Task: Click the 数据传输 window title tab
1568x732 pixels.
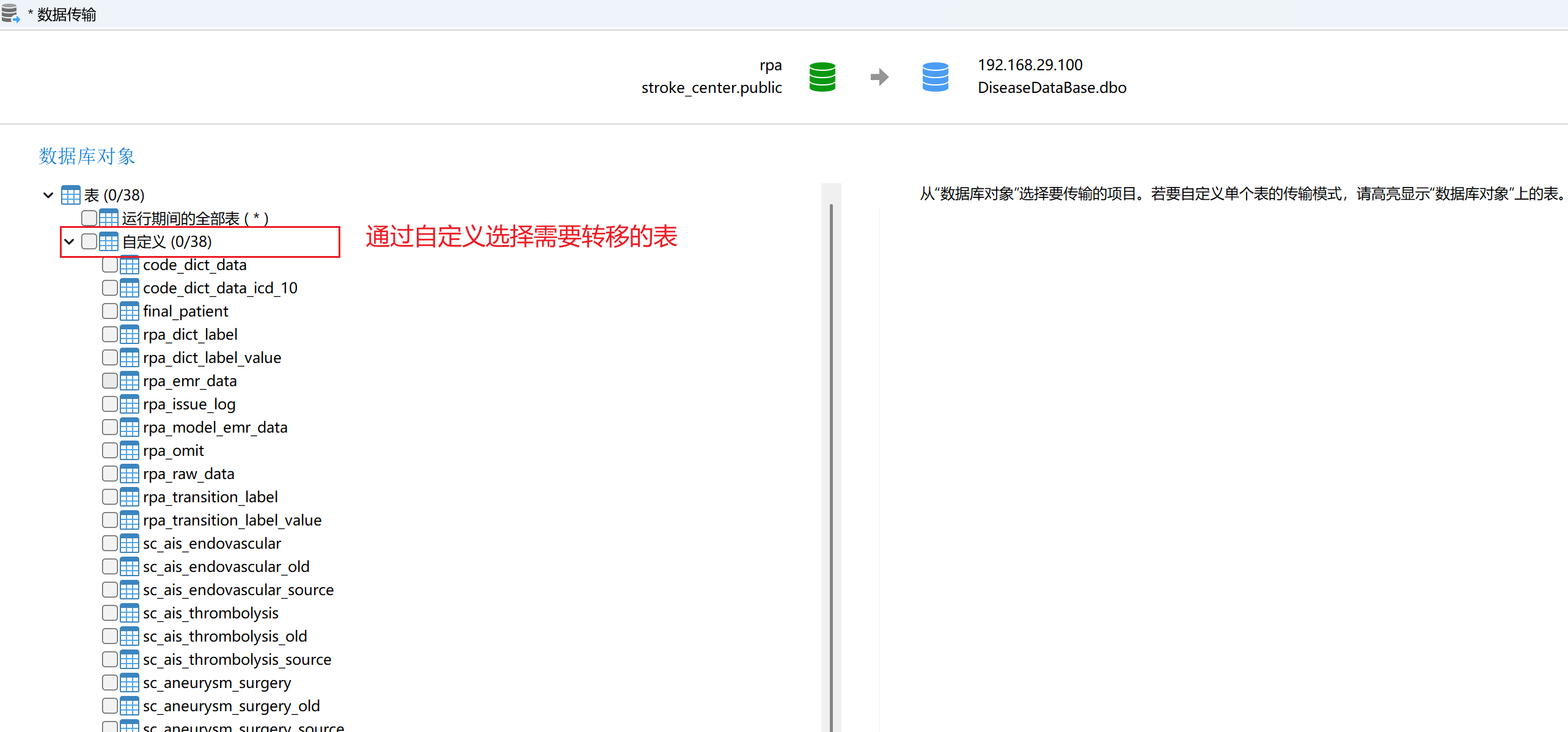Action: tap(67, 15)
